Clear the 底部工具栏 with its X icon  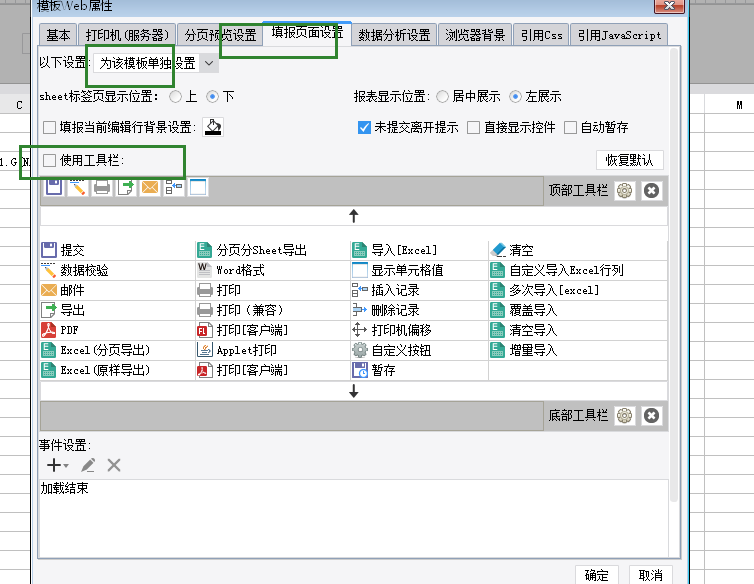tap(651, 416)
